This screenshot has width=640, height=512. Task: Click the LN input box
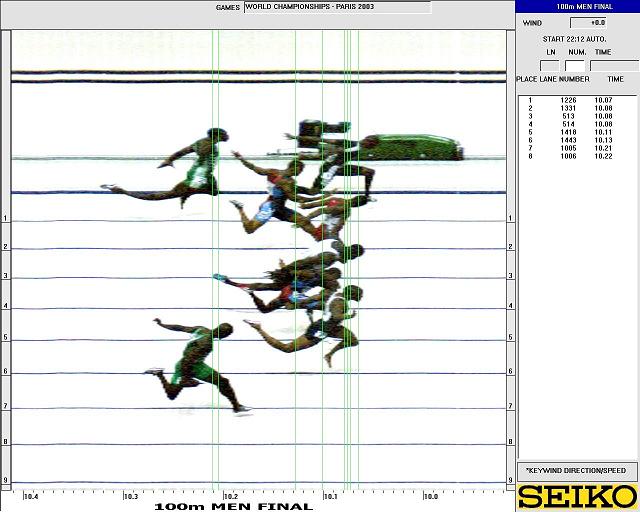tap(549, 66)
